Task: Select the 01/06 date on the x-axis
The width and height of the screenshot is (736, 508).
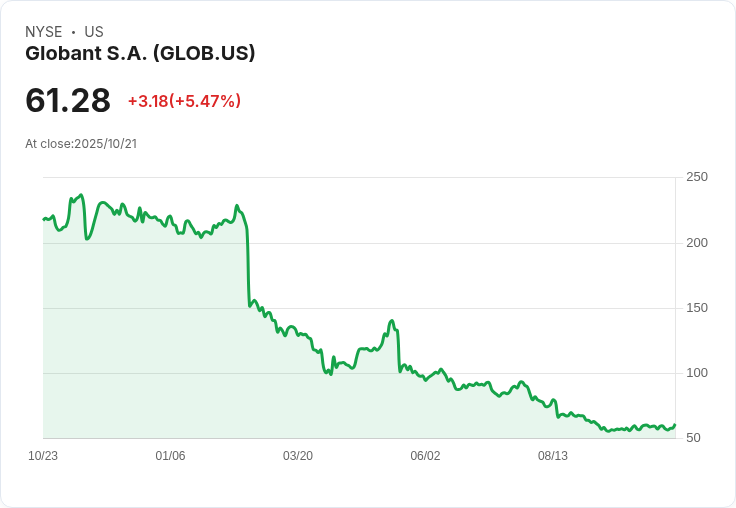Action: pos(171,456)
